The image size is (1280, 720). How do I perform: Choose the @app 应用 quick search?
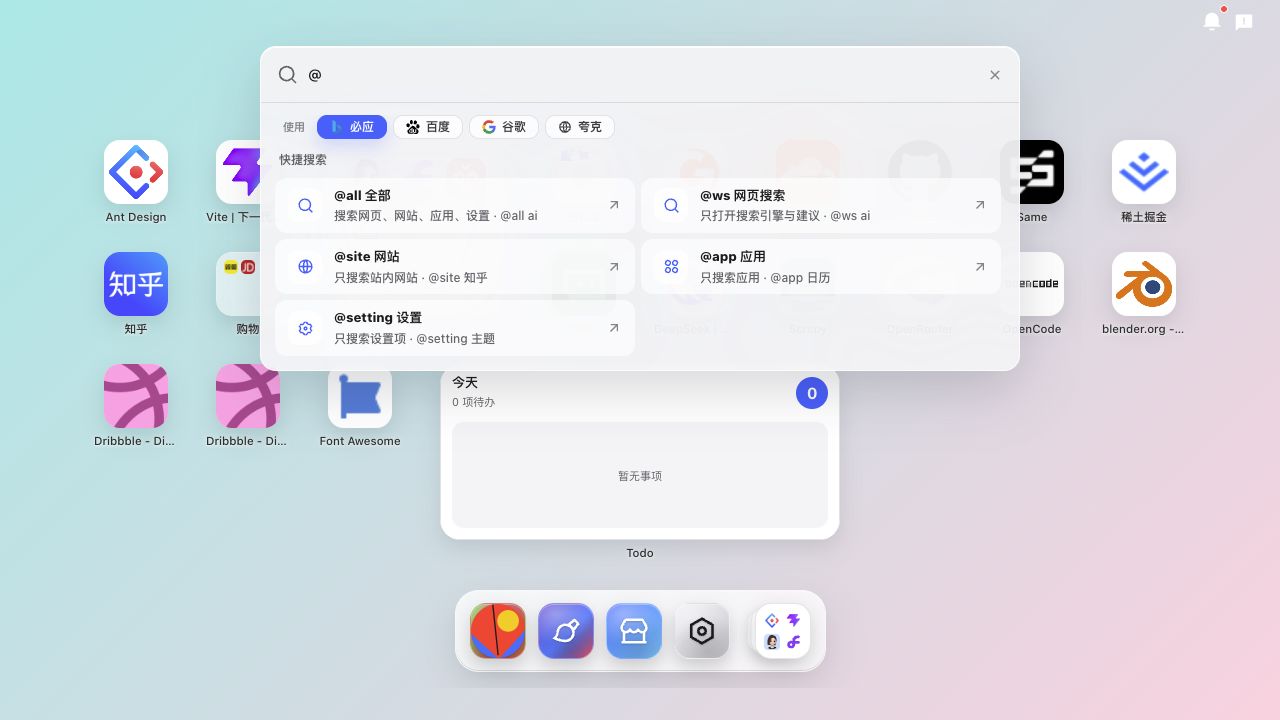point(821,267)
